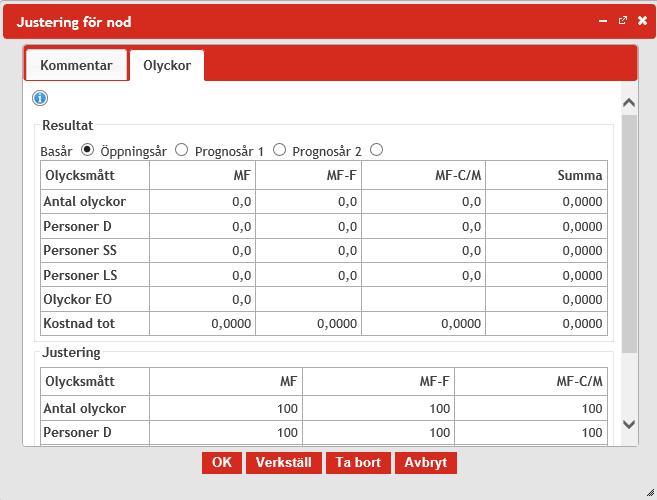Select the Personer SS row label
The height and width of the screenshot is (500, 657).
click(x=80, y=251)
